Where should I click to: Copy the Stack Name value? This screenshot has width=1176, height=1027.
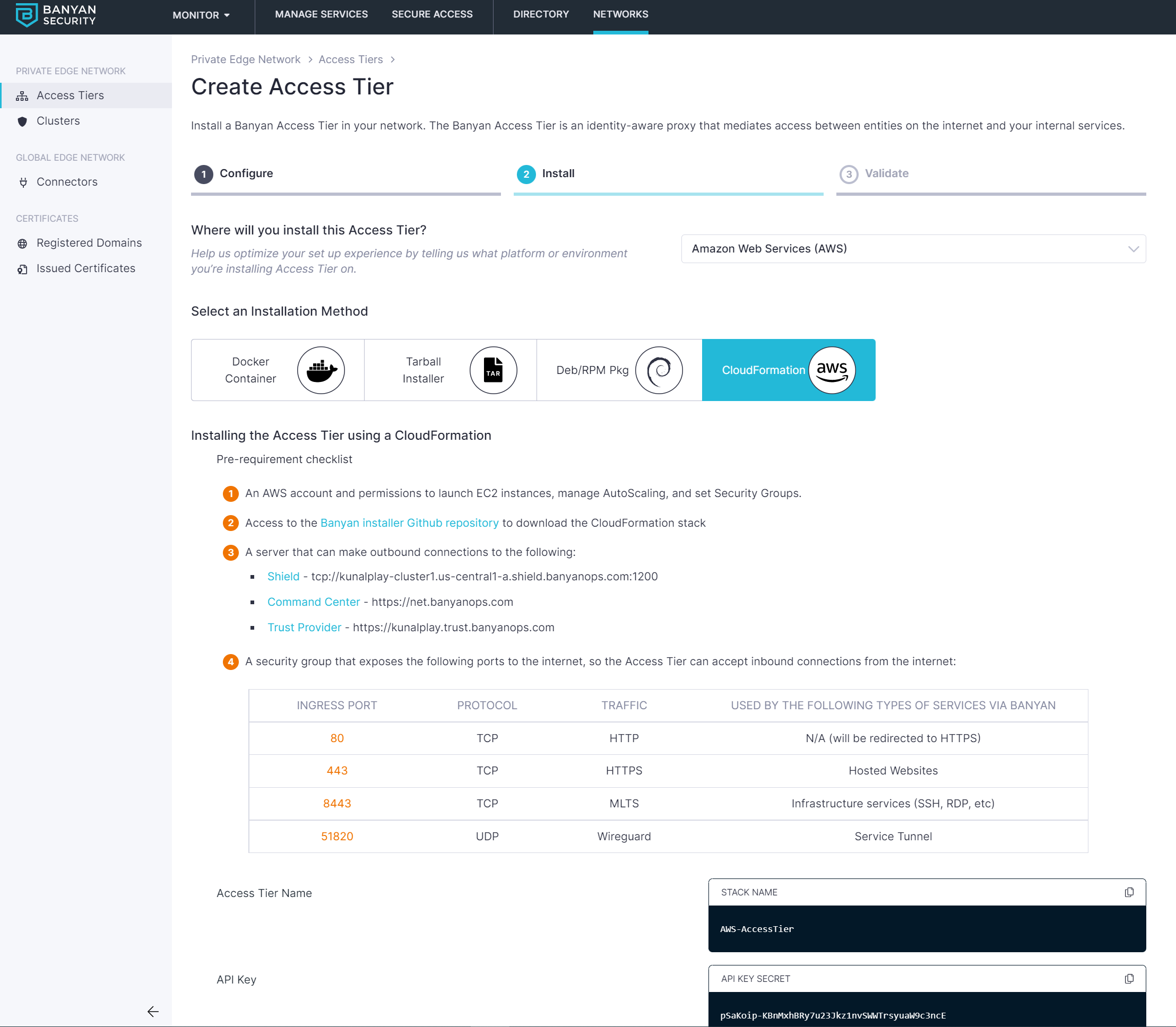(x=1129, y=892)
